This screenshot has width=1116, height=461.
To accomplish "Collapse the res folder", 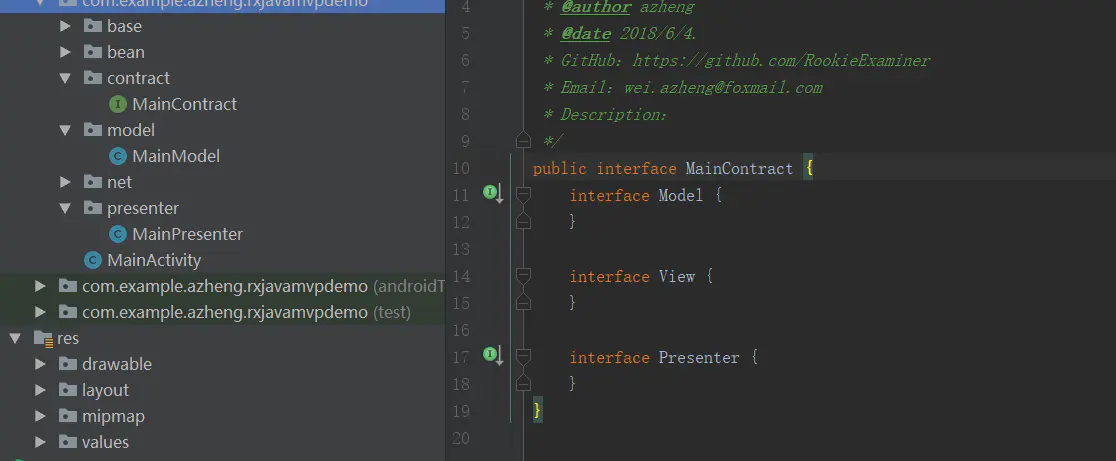I will pyautogui.click(x=15, y=339).
